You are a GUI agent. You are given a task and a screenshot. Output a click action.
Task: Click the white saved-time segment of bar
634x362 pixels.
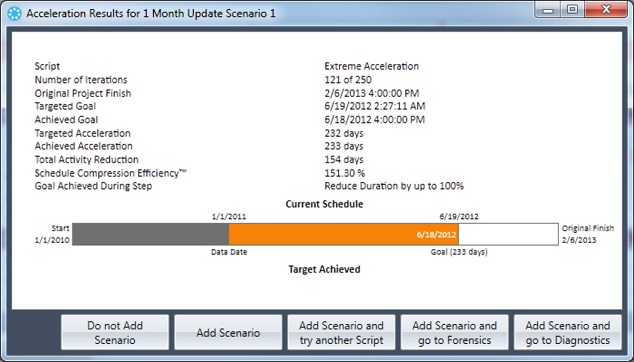(x=508, y=234)
